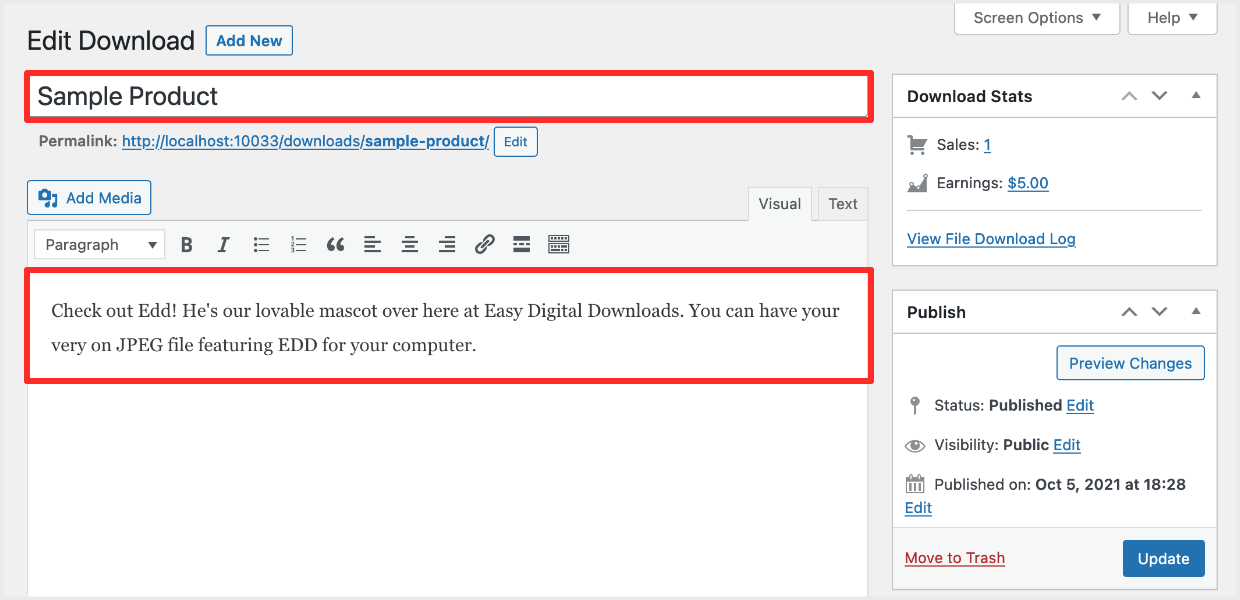Insert a bulleted list
Screen dimensions: 1240x600
[261, 244]
